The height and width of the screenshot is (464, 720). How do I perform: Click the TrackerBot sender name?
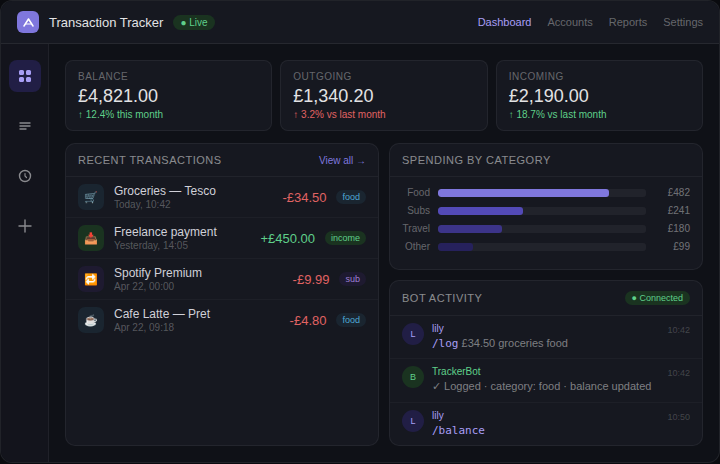pyautogui.click(x=456, y=371)
